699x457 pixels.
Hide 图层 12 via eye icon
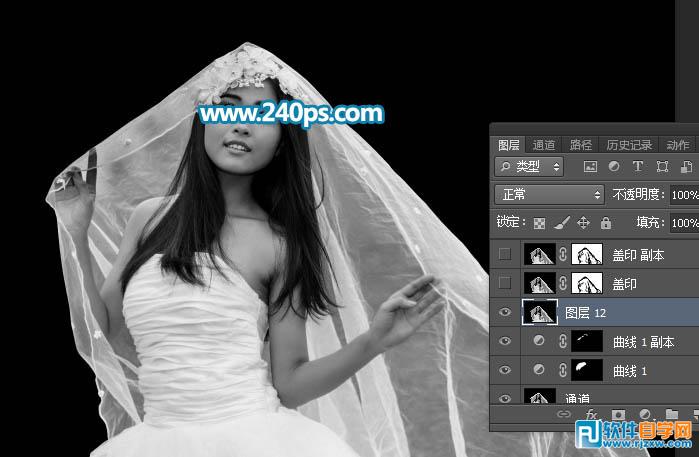click(505, 312)
